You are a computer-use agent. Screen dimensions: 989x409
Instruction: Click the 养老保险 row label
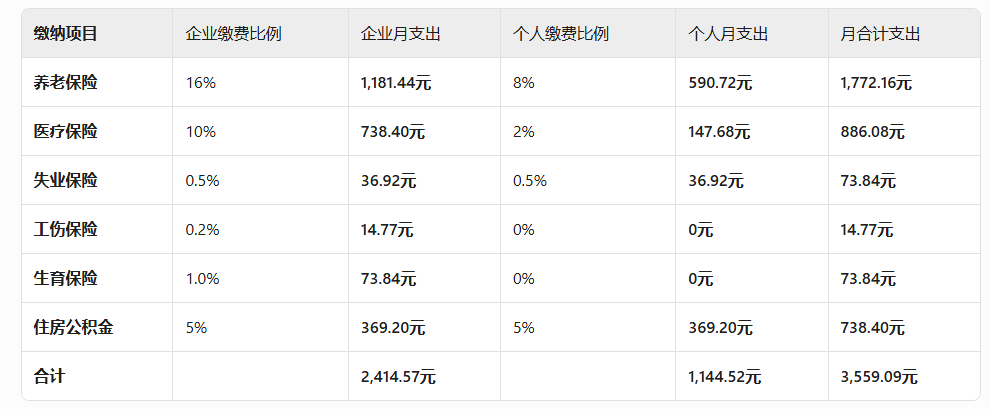point(65,83)
